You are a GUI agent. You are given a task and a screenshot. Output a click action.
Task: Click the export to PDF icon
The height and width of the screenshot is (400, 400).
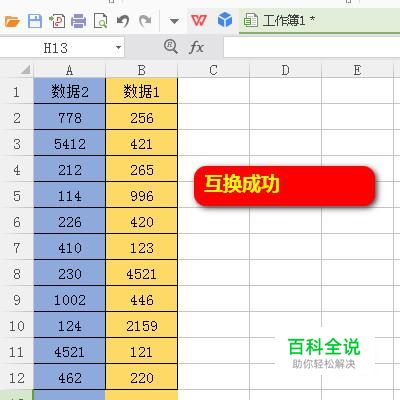pos(57,21)
